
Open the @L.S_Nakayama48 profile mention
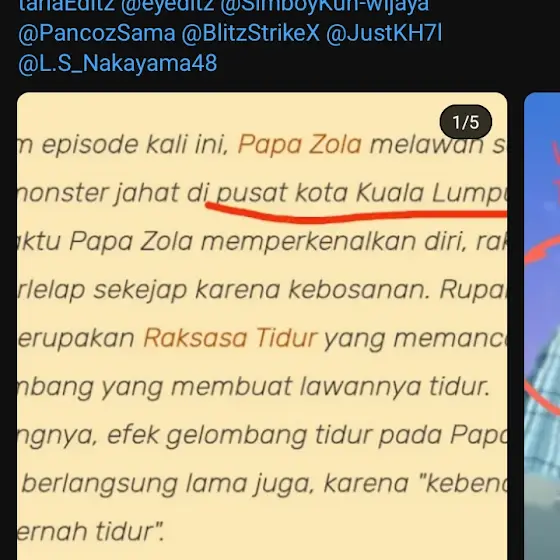click(x=118, y=64)
